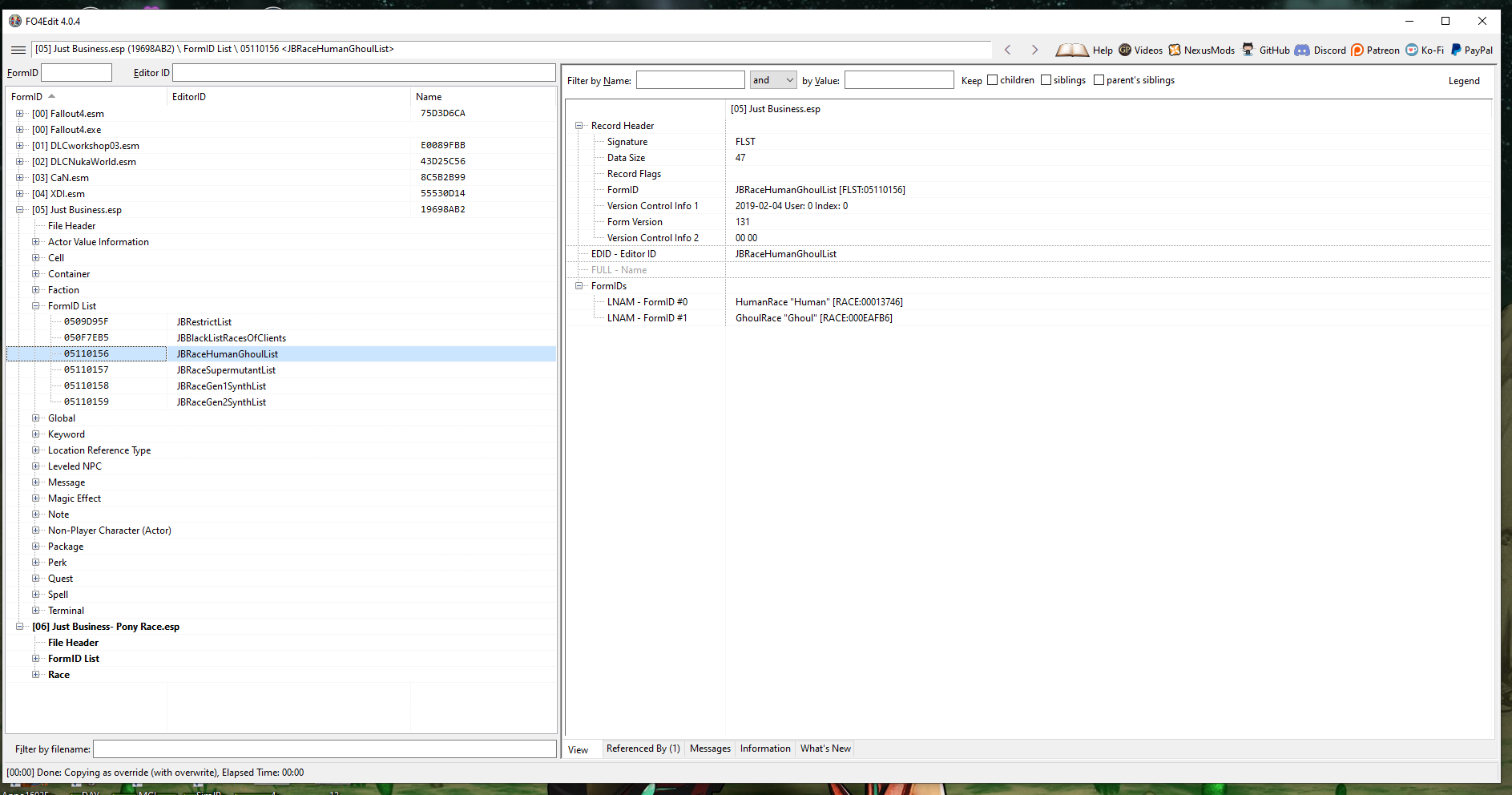
Task: Expand the Quest group
Action: coord(36,579)
